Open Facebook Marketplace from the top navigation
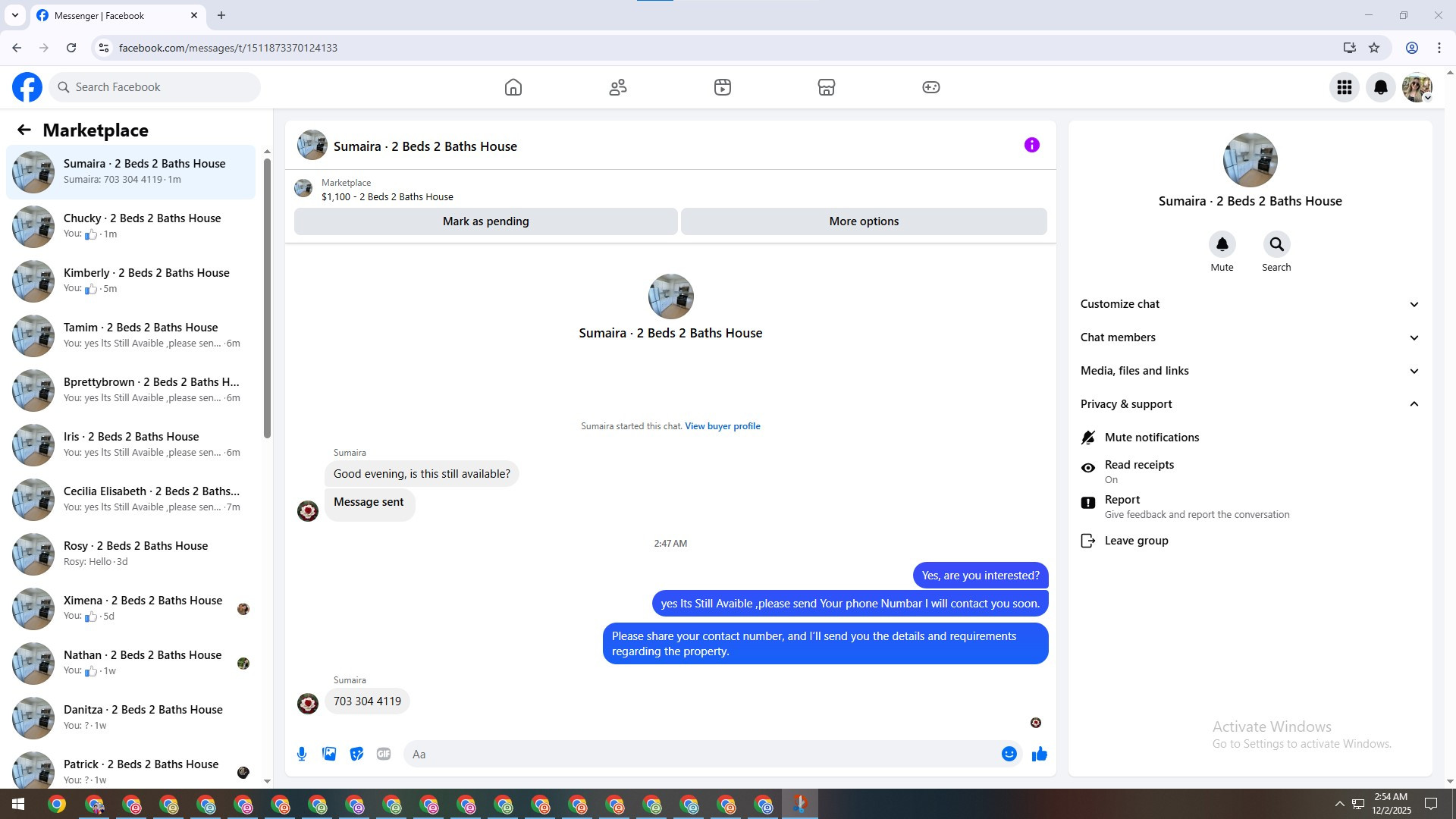The height and width of the screenshot is (819, 1456). pos(827,87)
